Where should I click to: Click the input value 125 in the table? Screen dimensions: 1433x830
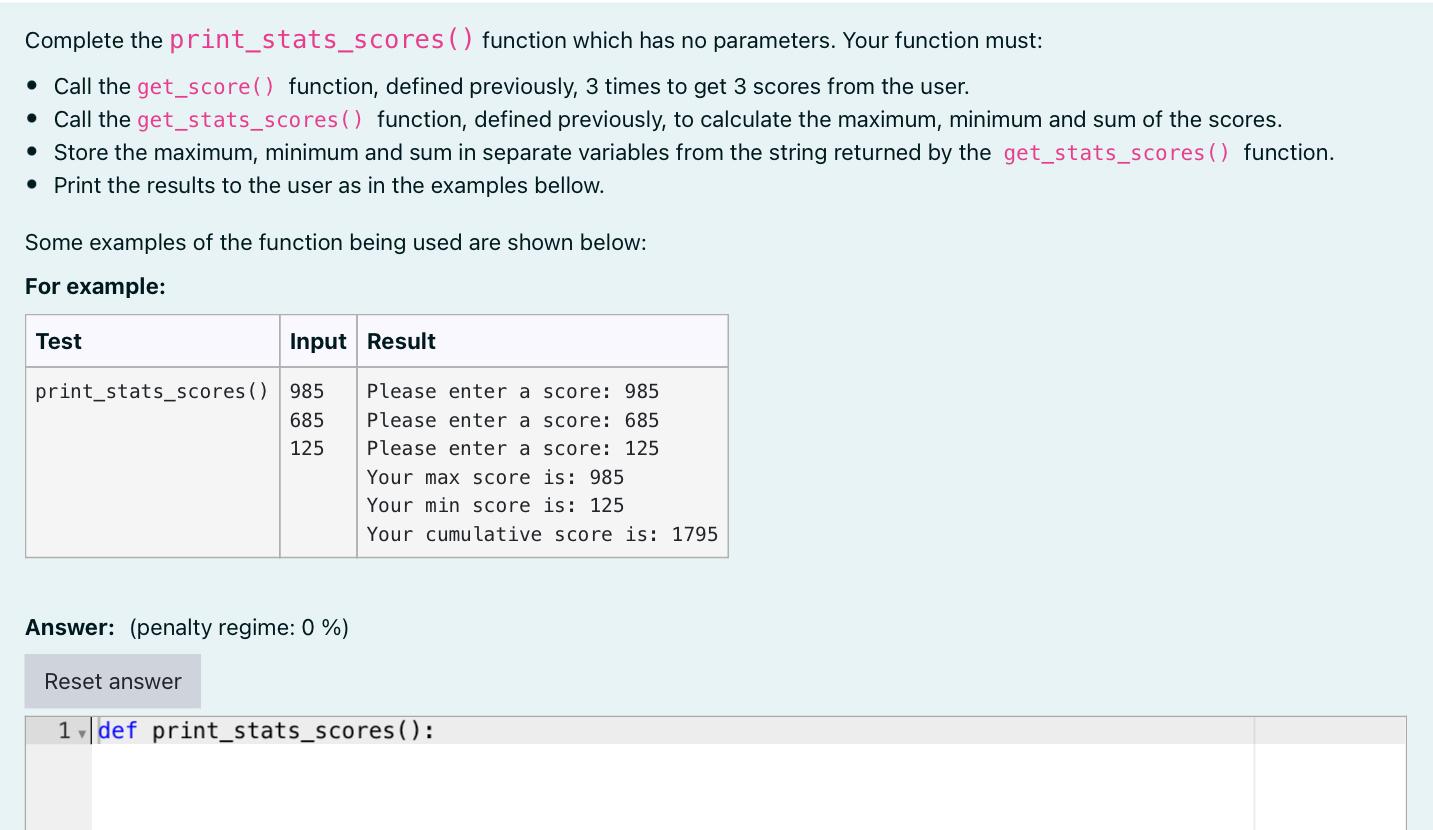(305, 448)
